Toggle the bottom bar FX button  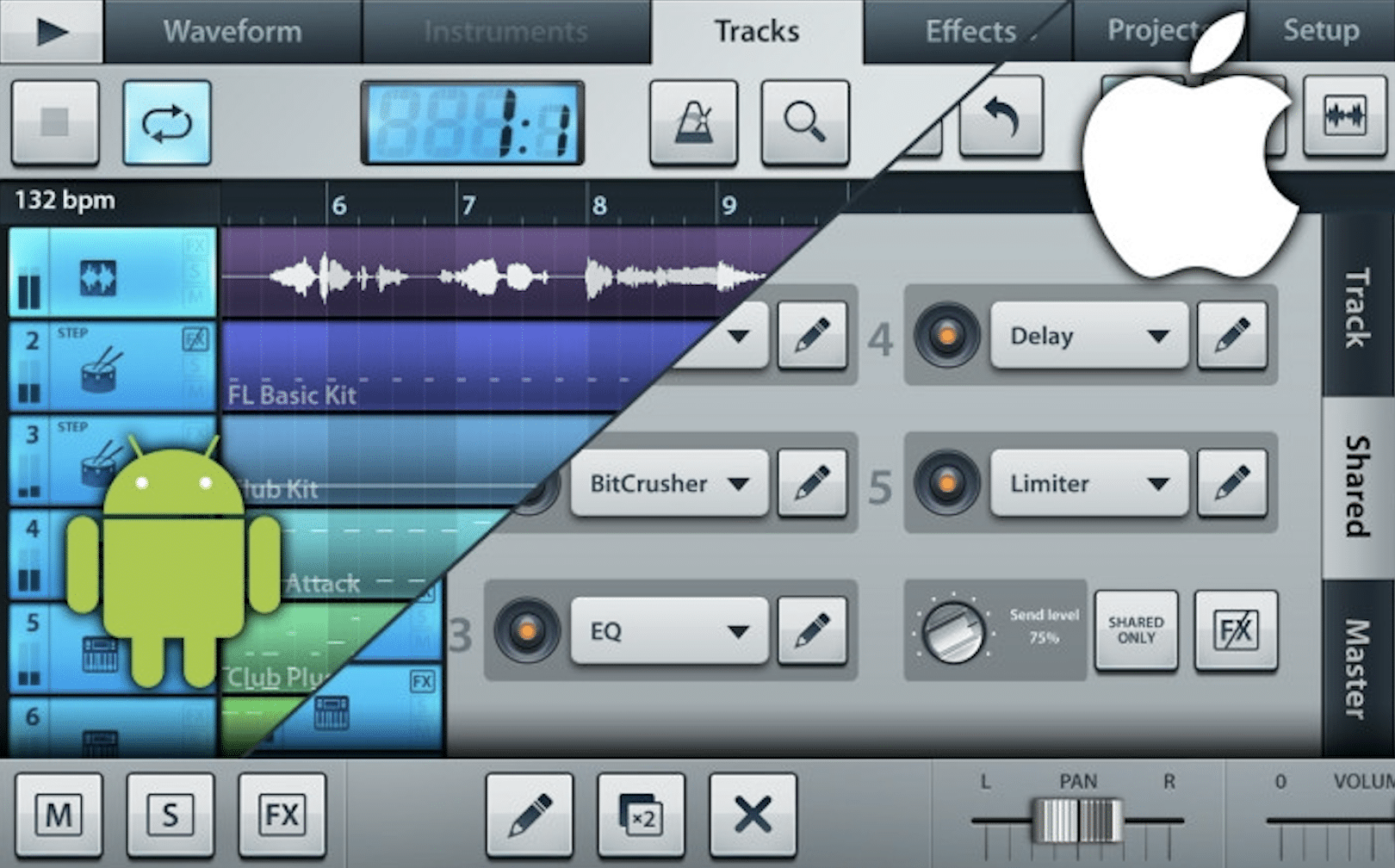pyautogui.click(x=282, y=814)
